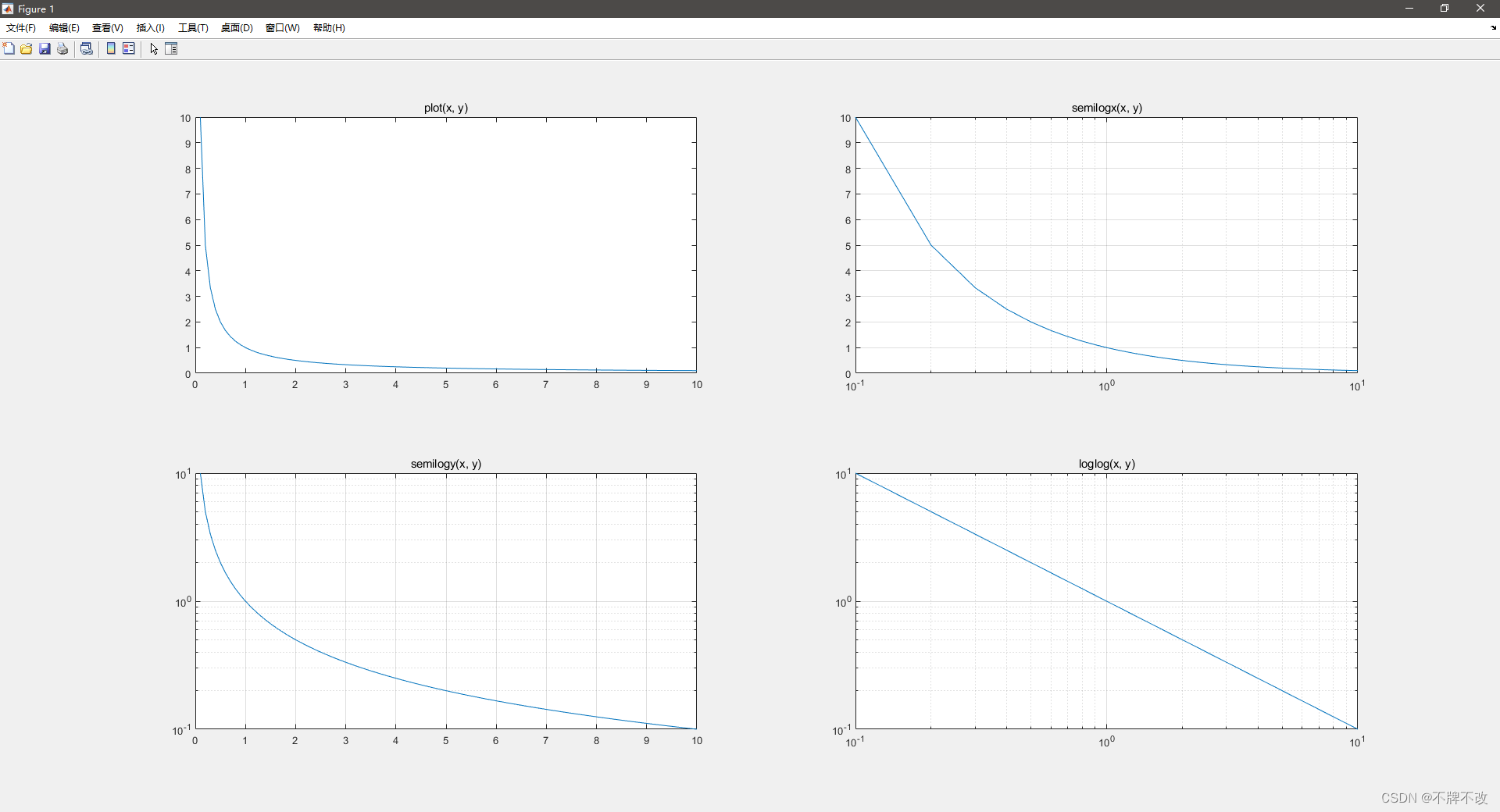Viewport: 1500px width, 812px height.
Task: Select the plot(x, y) axes area
Action: pyautogui.click(x=446, y=245)
